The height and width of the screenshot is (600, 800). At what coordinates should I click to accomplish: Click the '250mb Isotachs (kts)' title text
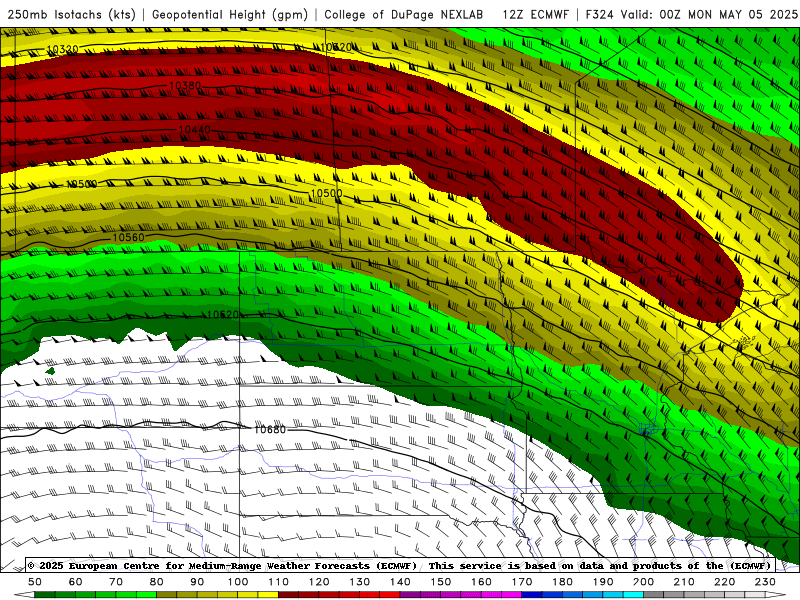[72, 14]
